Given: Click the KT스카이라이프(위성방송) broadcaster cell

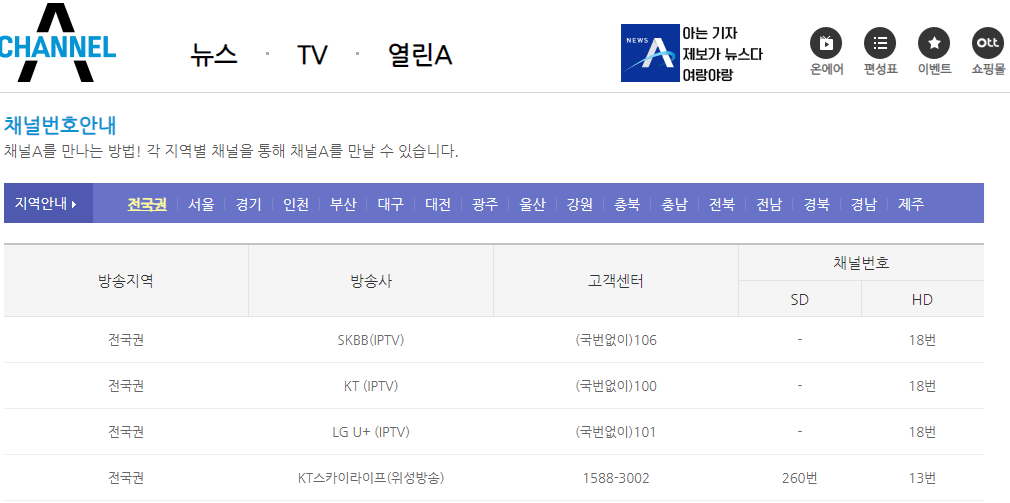Looking at the screenshot, I should click(x=371, y=478).
